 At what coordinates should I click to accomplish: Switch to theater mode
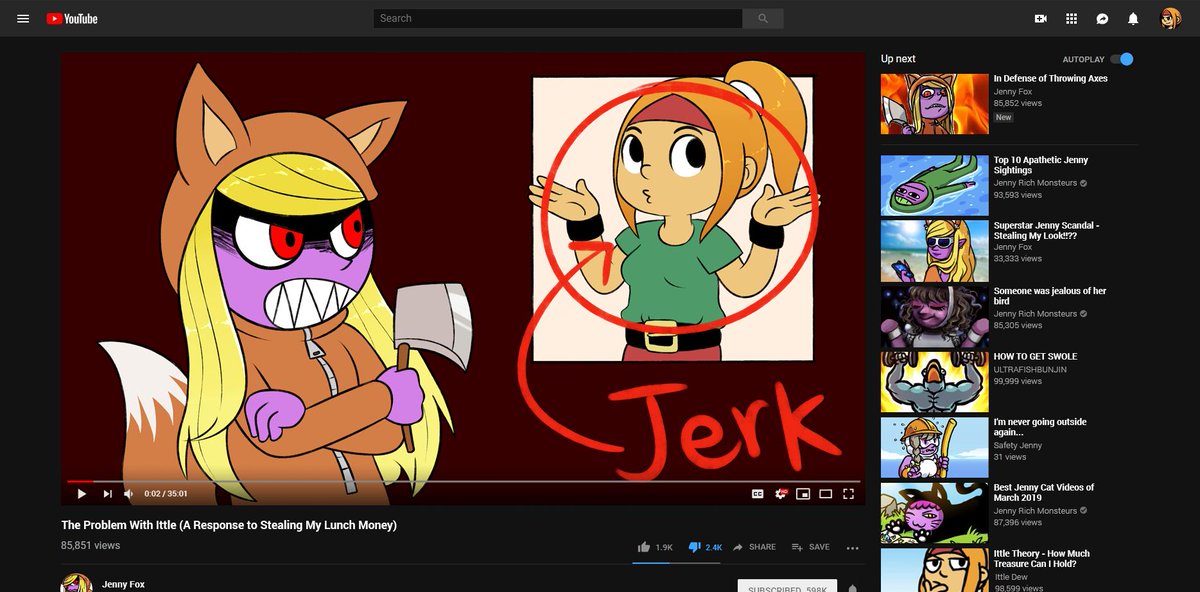[826, 493]
